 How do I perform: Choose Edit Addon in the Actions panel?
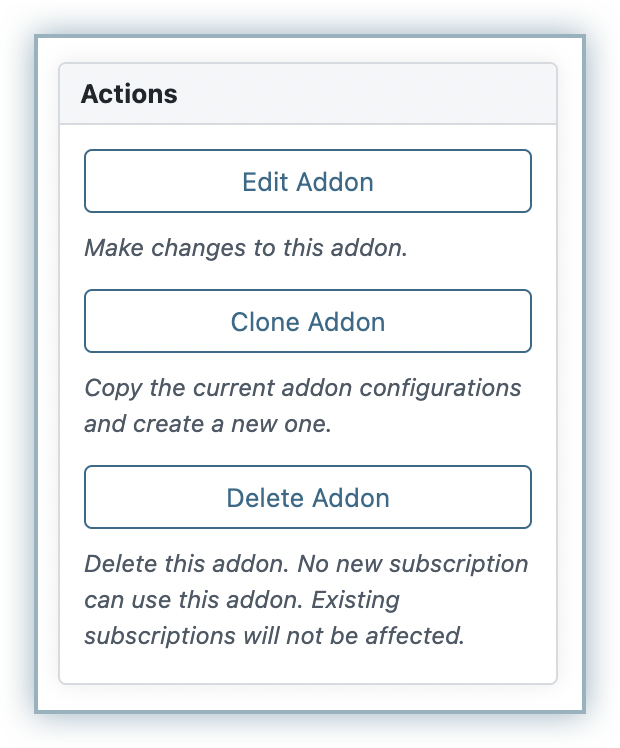pos(307,182)
